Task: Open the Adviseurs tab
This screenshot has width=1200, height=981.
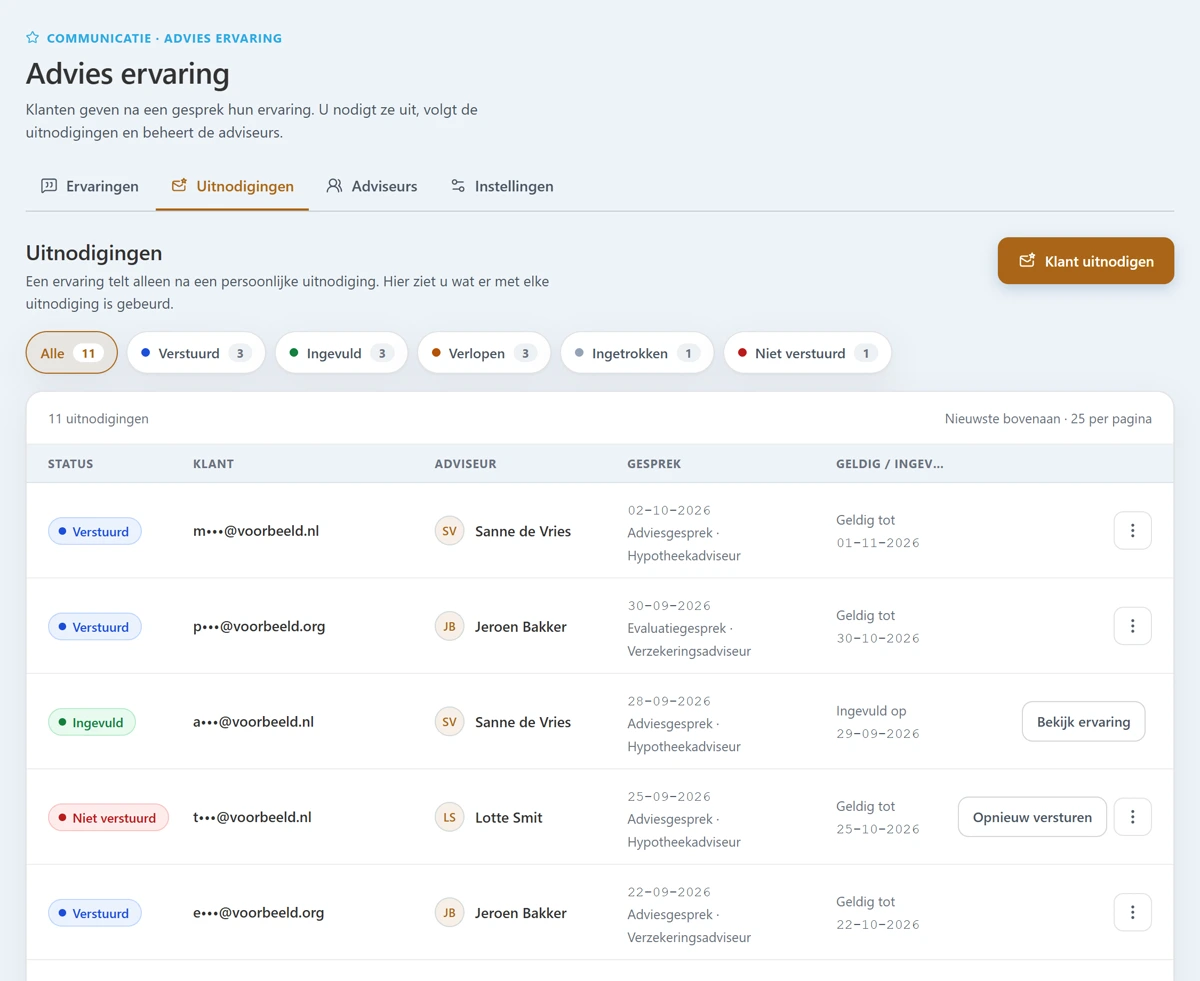Action: coord(372,186)
